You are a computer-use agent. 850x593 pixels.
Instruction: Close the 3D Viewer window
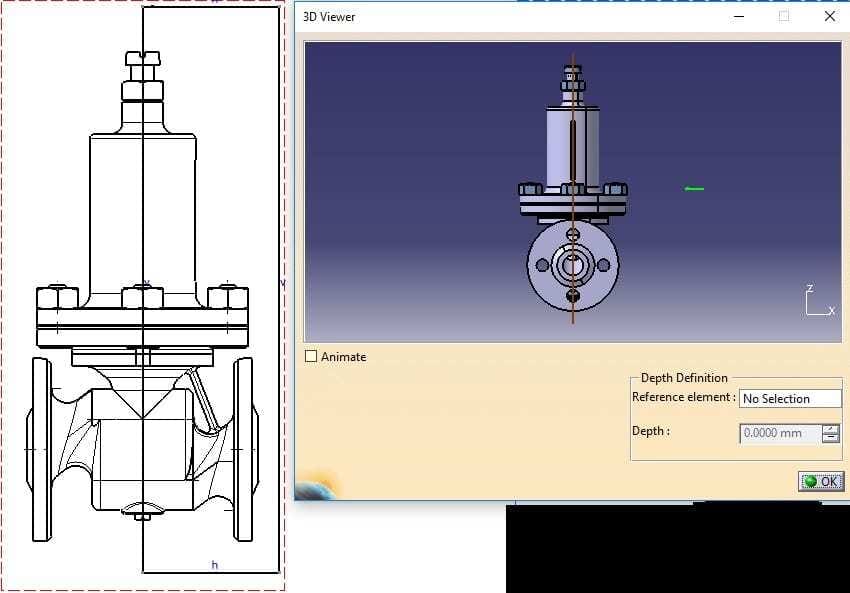click(x=829, y=16)
